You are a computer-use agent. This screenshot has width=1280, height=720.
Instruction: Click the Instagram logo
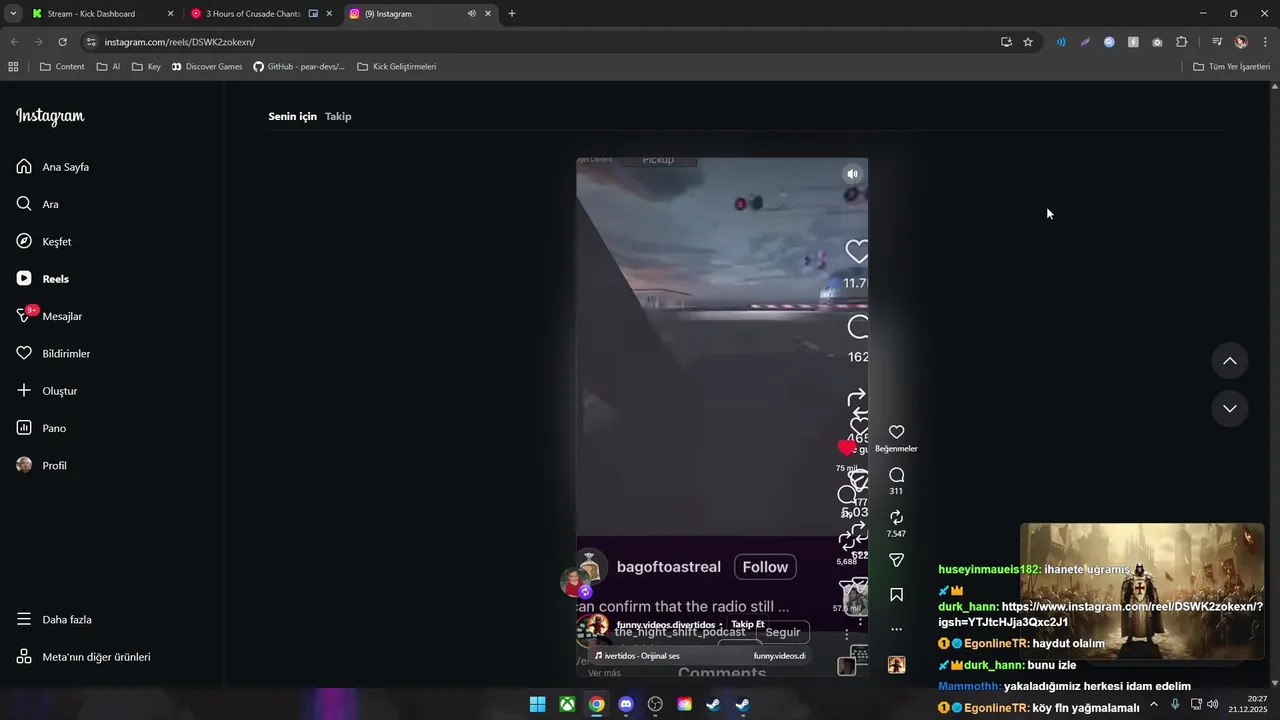(x=50, y=116)
